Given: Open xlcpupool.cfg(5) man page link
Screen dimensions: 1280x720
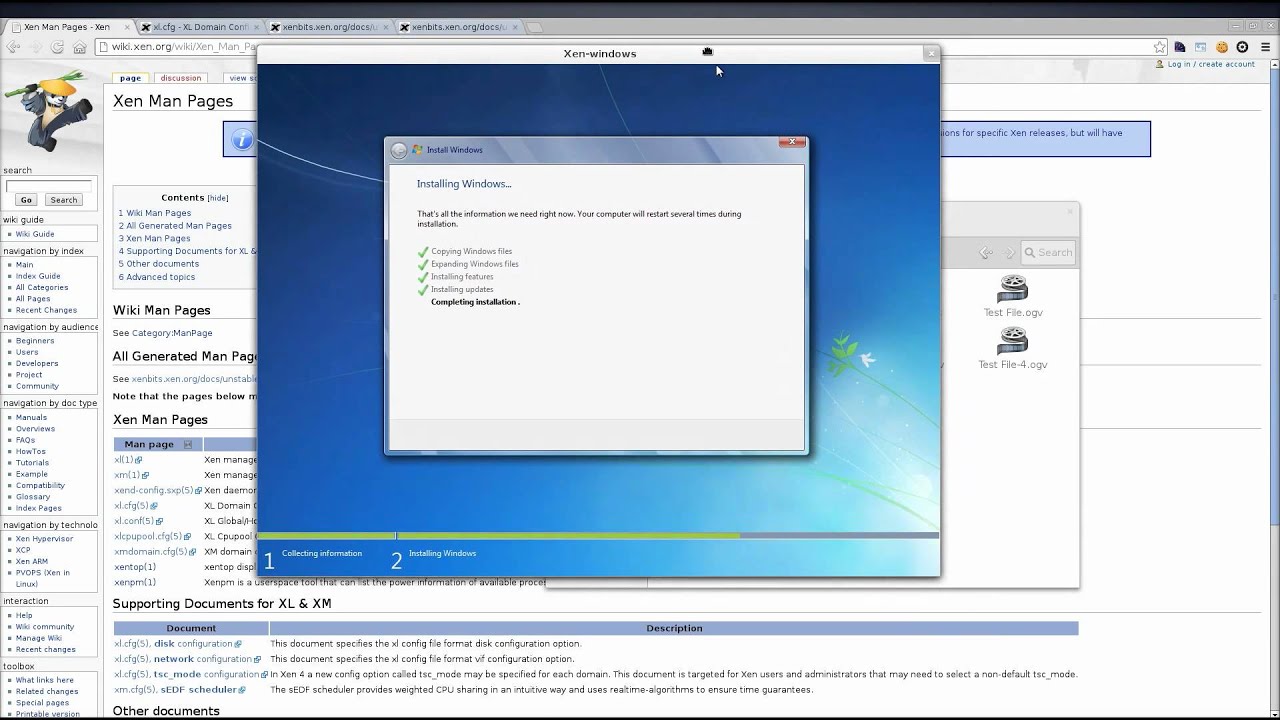Looking at the screenshot, I should [148, 536].
